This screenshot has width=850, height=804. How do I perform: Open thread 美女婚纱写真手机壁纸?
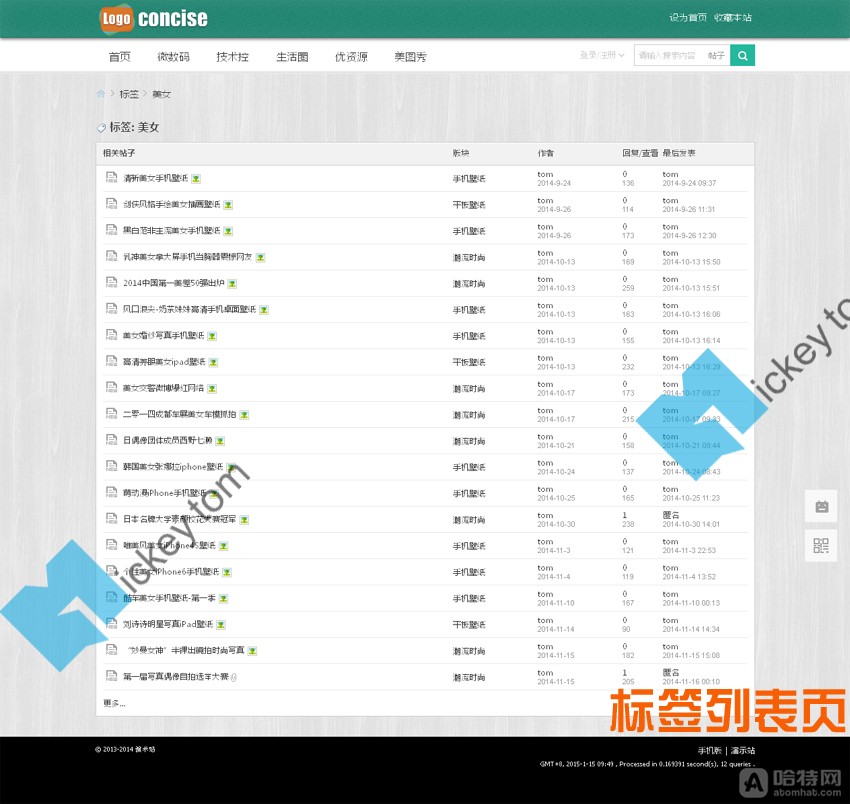164,336
